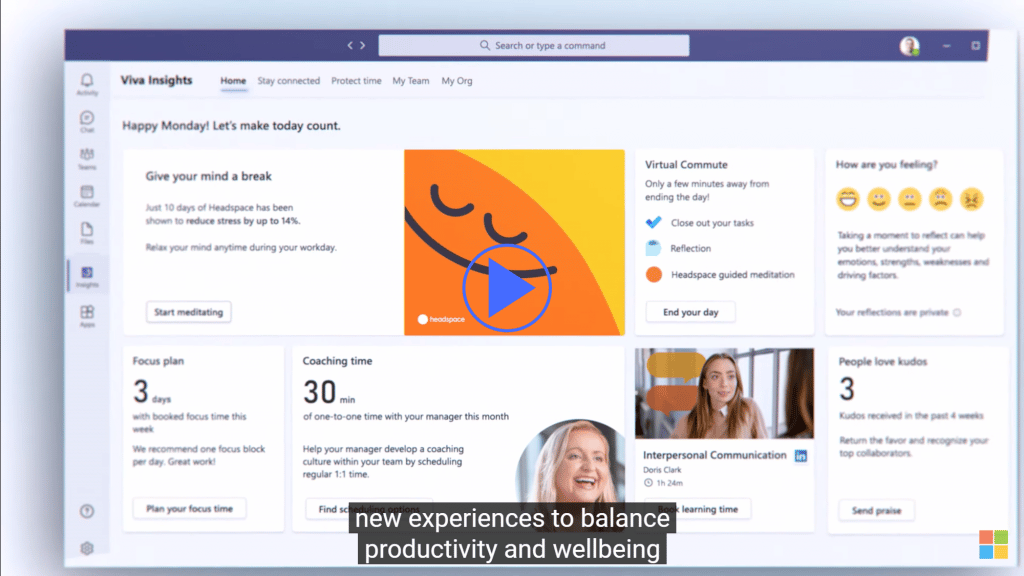The width and height of the screenshot is (1024, 576).
Task: Click the orange Headspace meditation circle icon
Action: 654,274
